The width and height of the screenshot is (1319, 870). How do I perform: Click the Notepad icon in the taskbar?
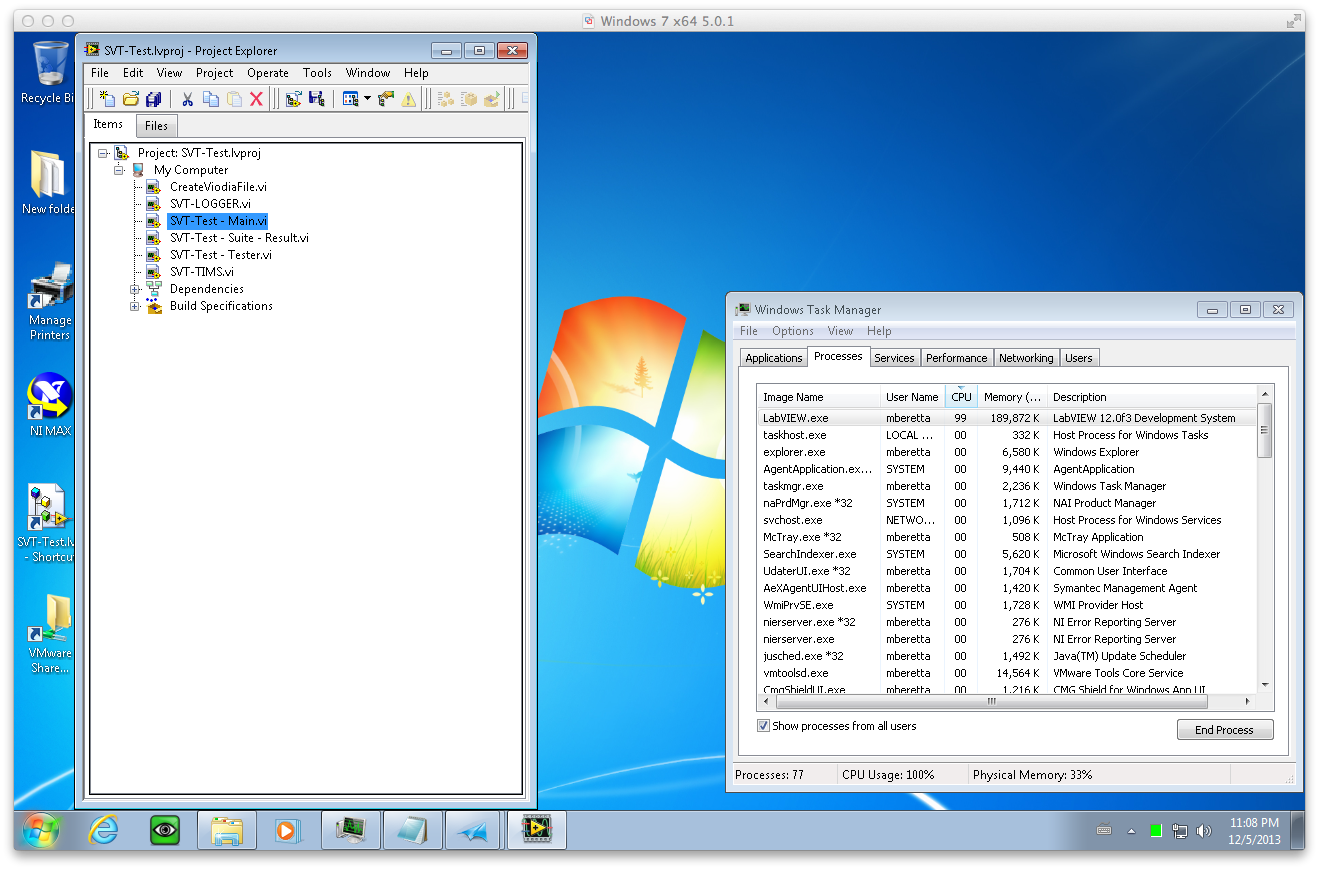pos(411,829)
